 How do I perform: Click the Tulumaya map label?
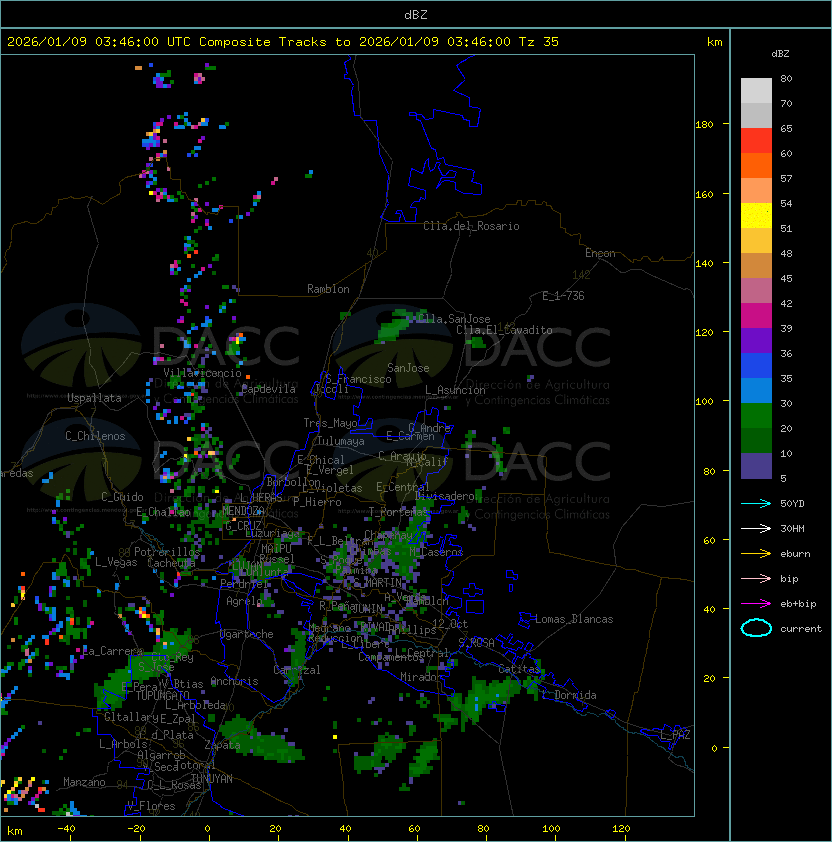coord(341,441)
